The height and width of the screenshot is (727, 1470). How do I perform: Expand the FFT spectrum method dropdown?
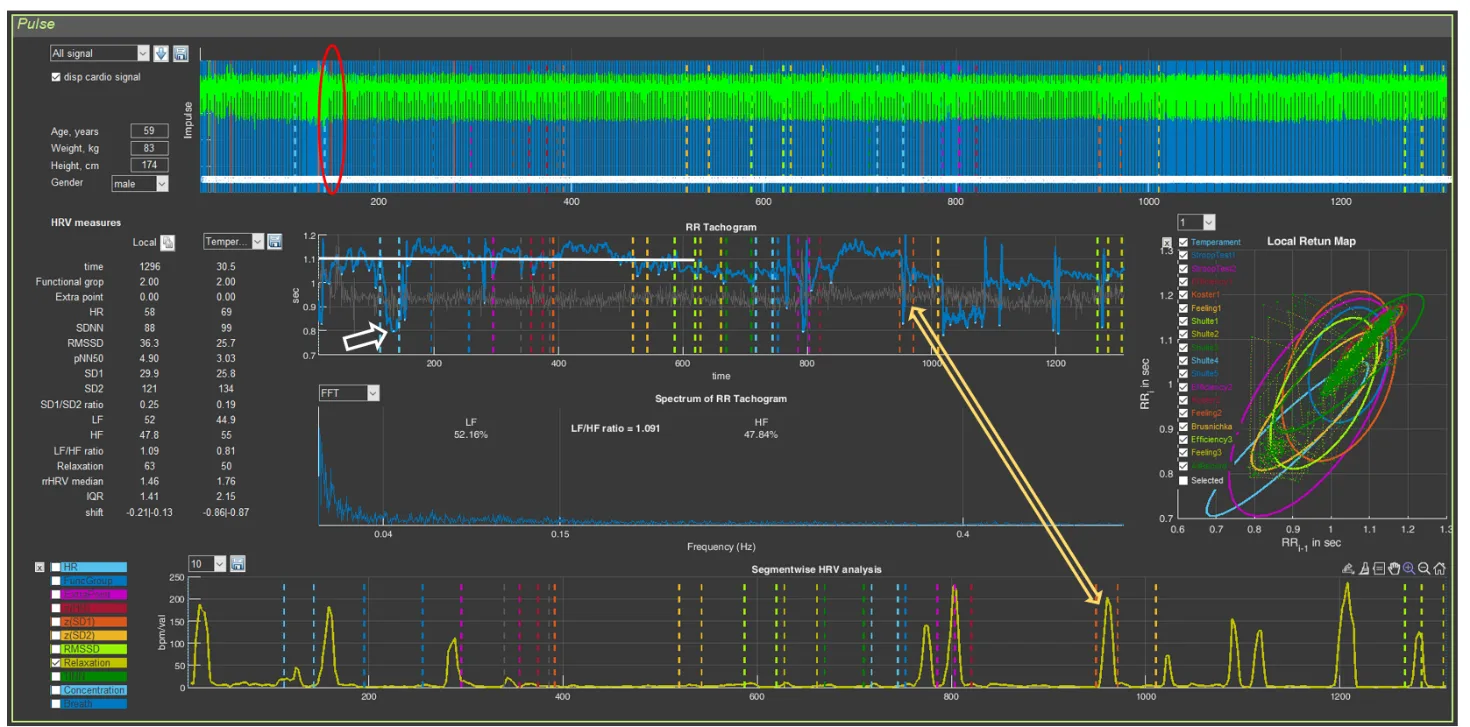[x=372, y=394]
